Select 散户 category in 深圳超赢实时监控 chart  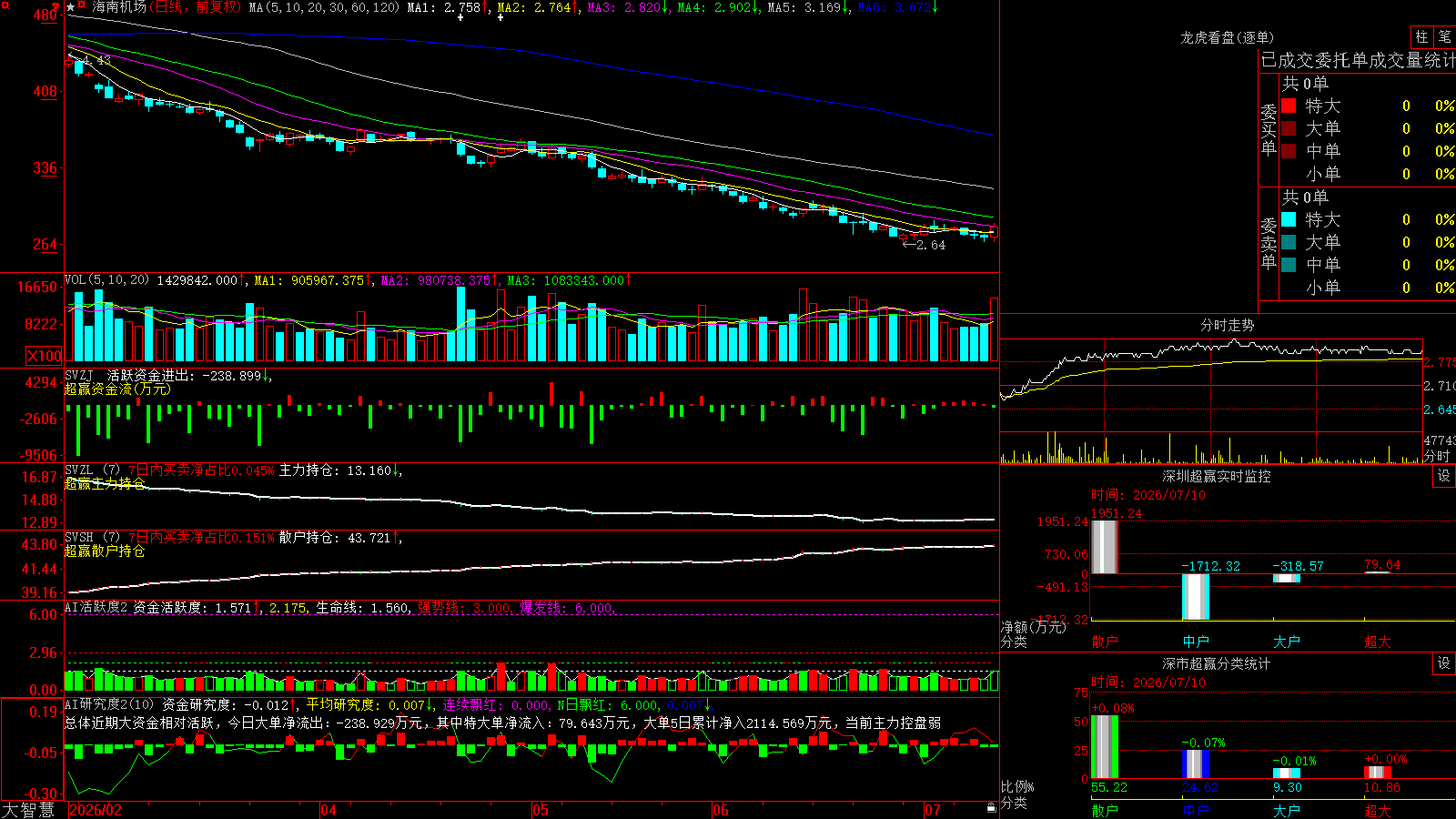[1105, 642]
